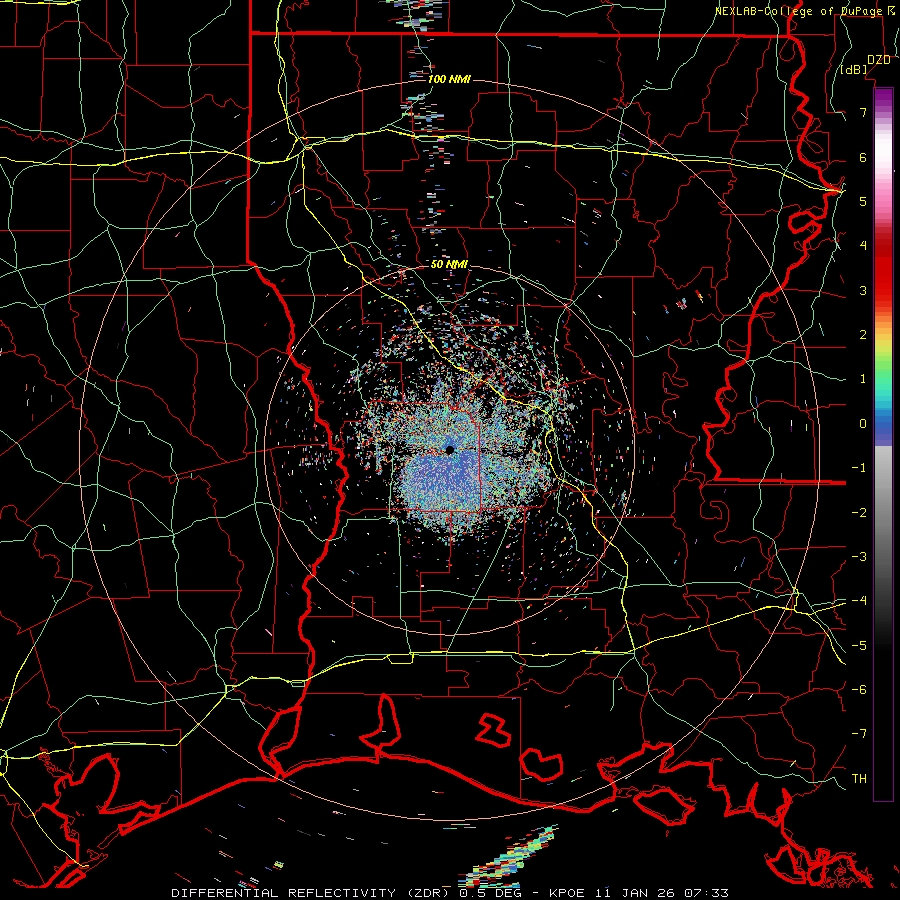Click the "1" value on color scale

click(863, 379)
